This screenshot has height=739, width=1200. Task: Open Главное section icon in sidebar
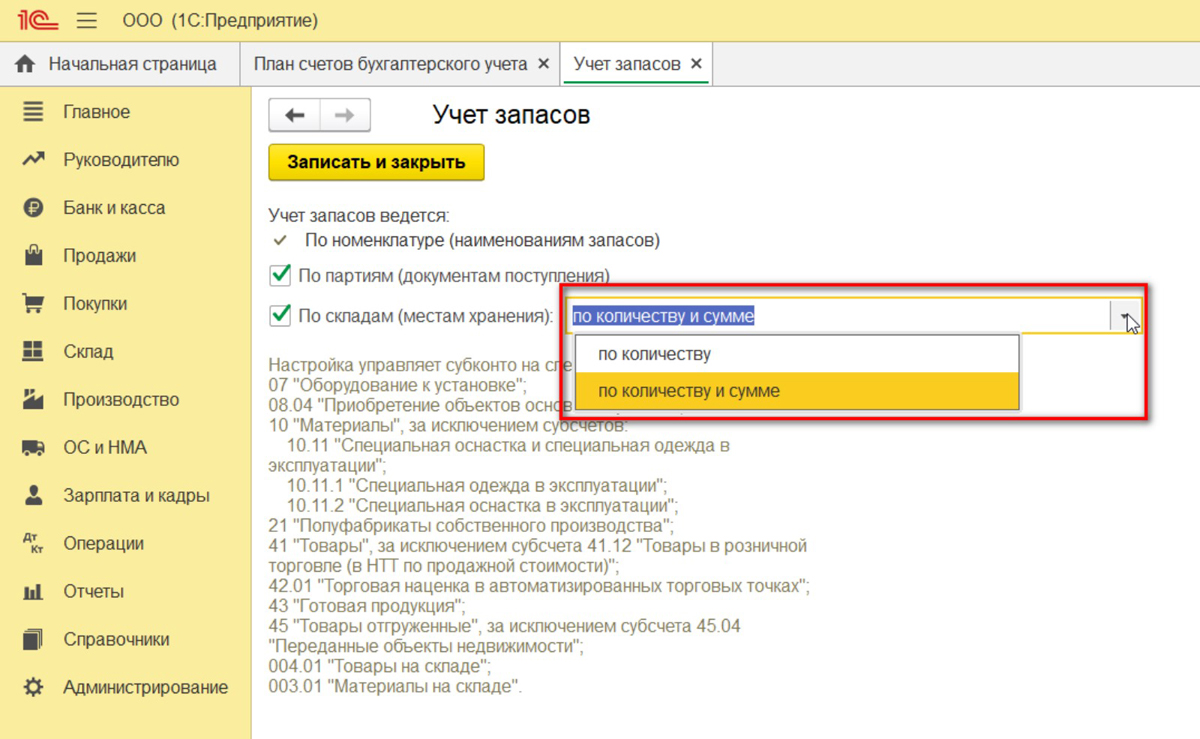33,112
